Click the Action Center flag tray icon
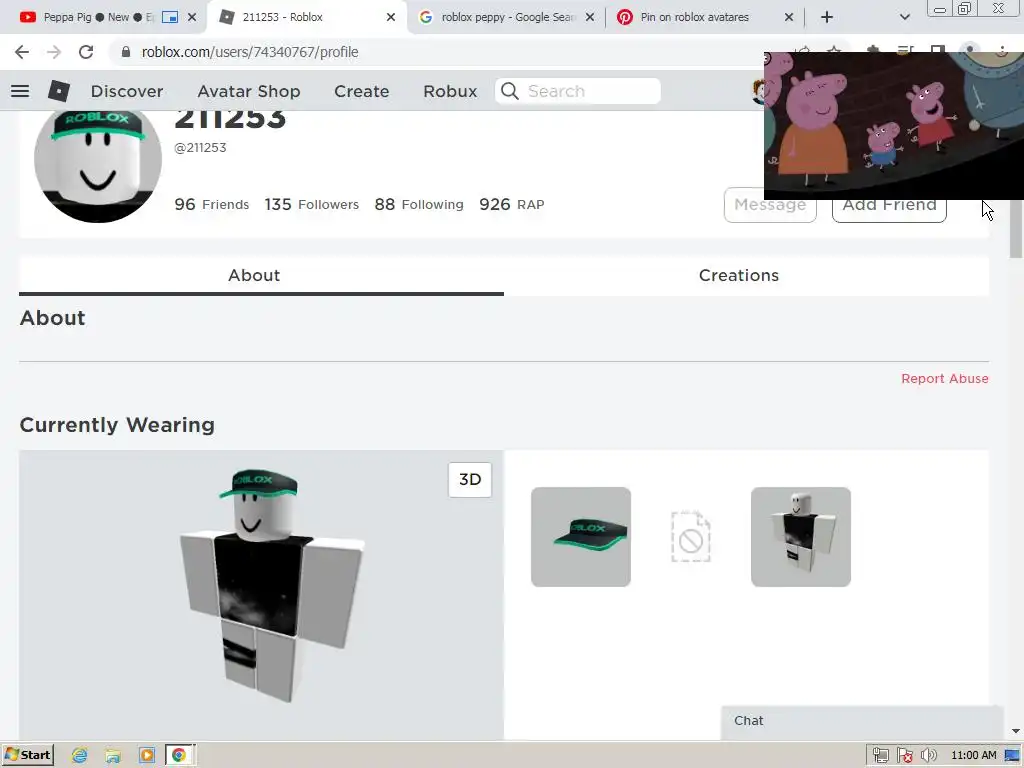Viewport: 1024px width, 768px height. 904,756
